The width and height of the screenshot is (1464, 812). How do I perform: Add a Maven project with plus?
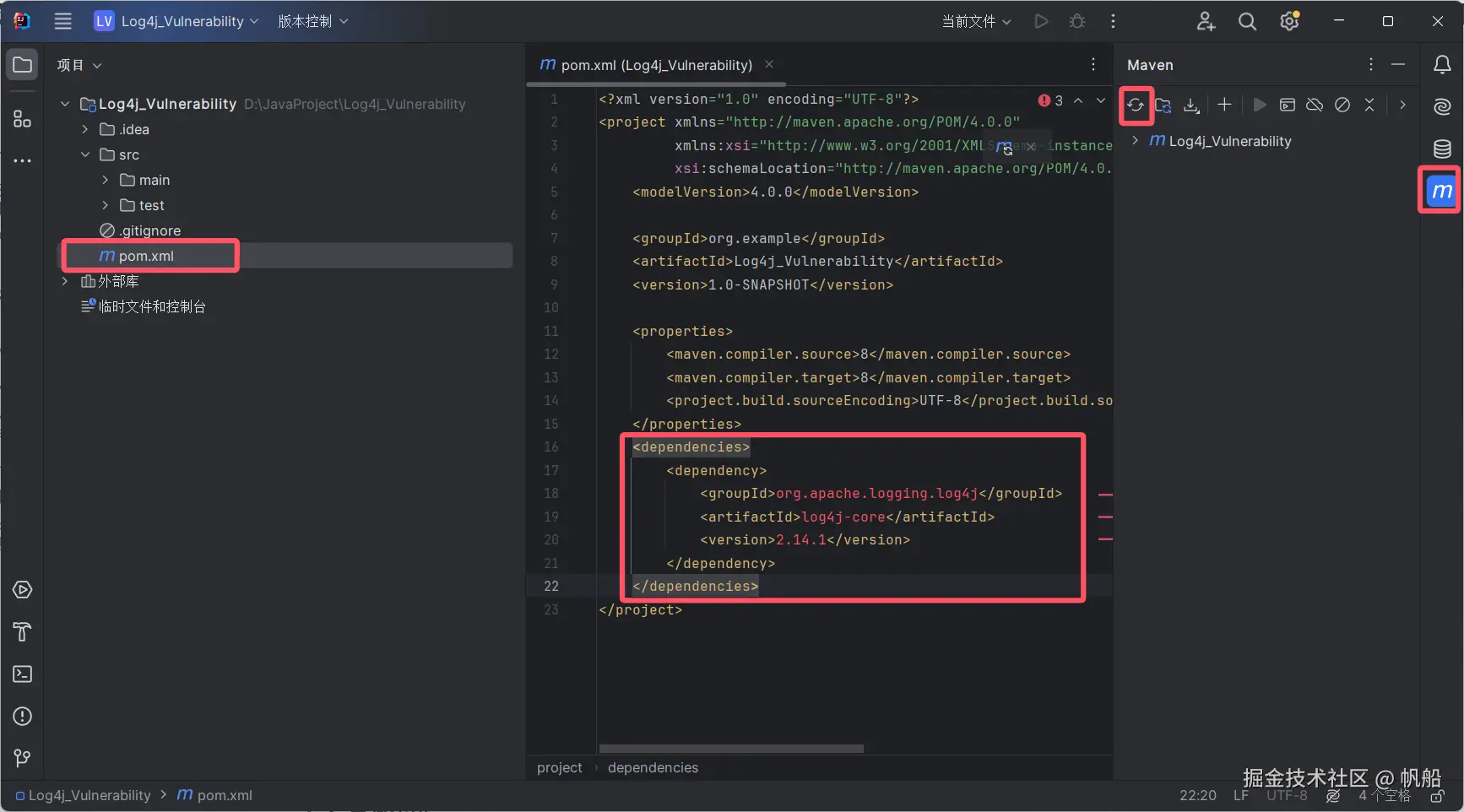[1224, 105]
